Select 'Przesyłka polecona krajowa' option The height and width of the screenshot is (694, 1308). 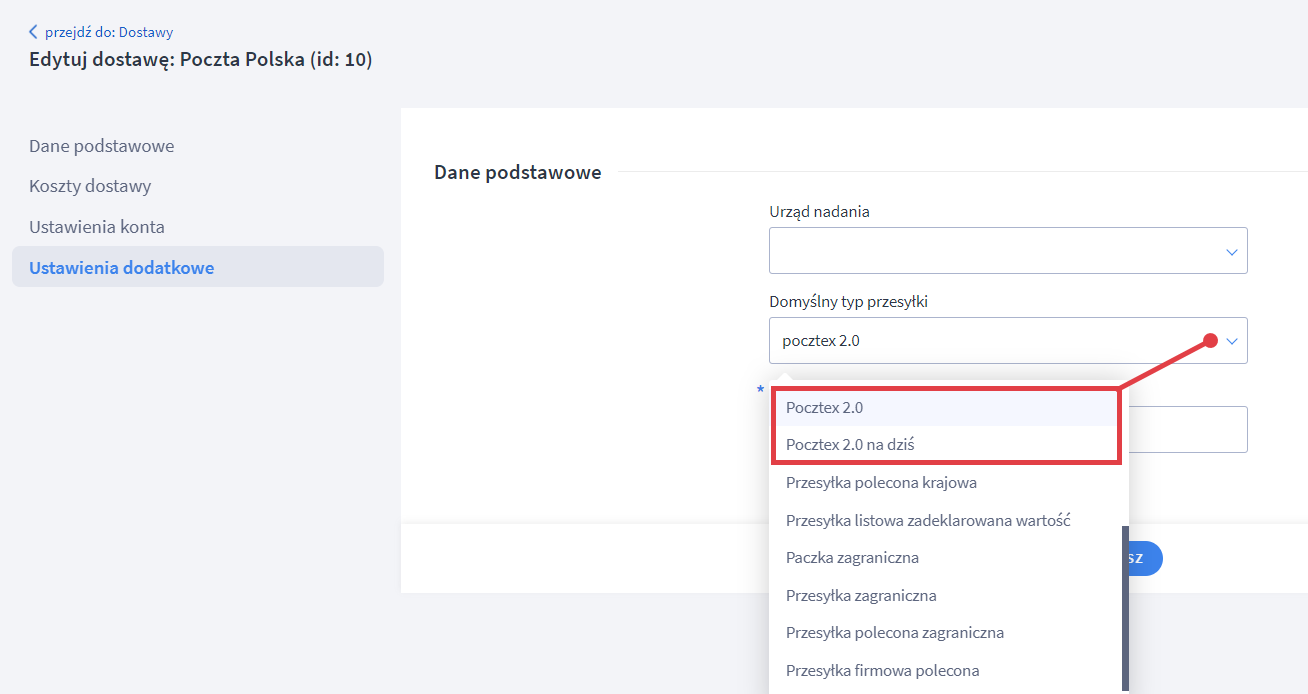(x=949, y=482)
